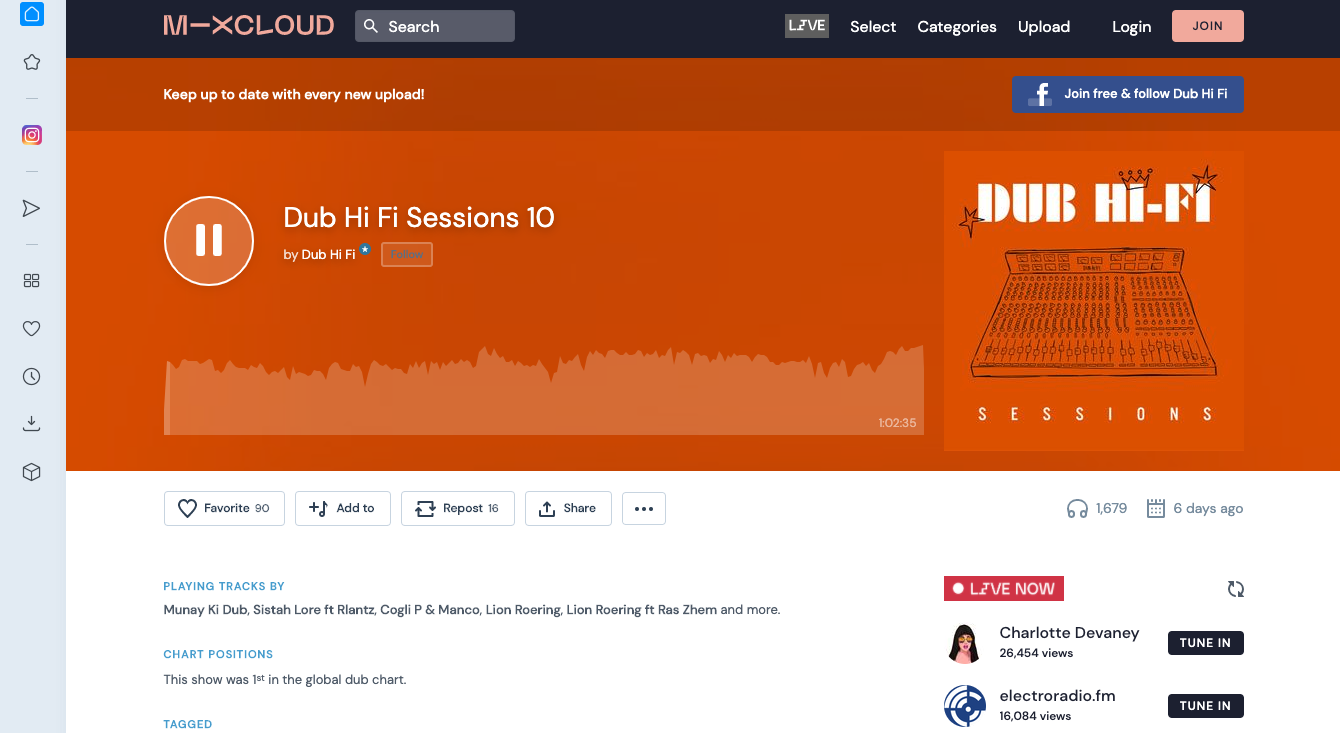Open the grid categories icon in sidebar

coord(31,280)
